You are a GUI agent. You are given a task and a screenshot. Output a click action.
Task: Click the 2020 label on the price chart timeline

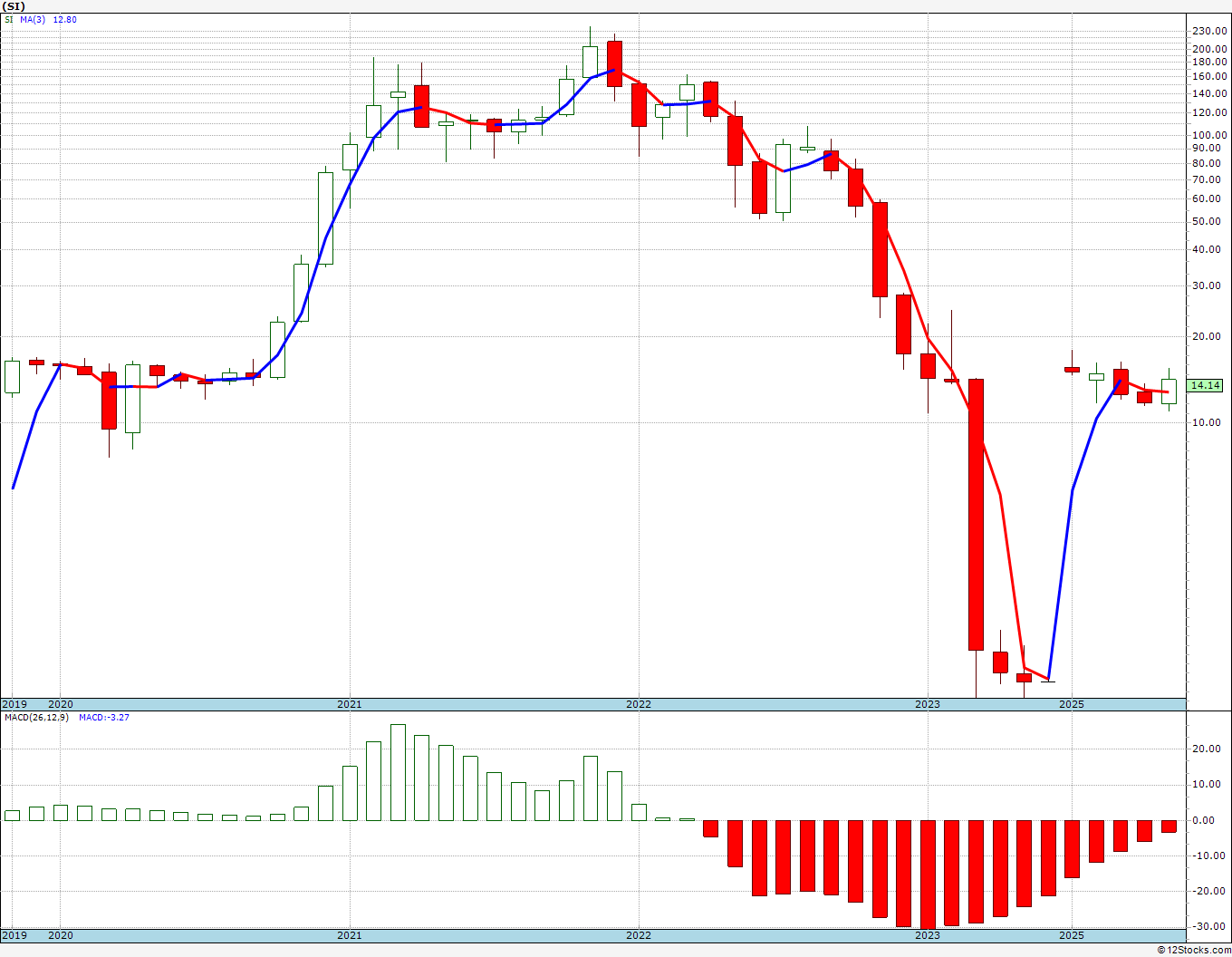60,704
